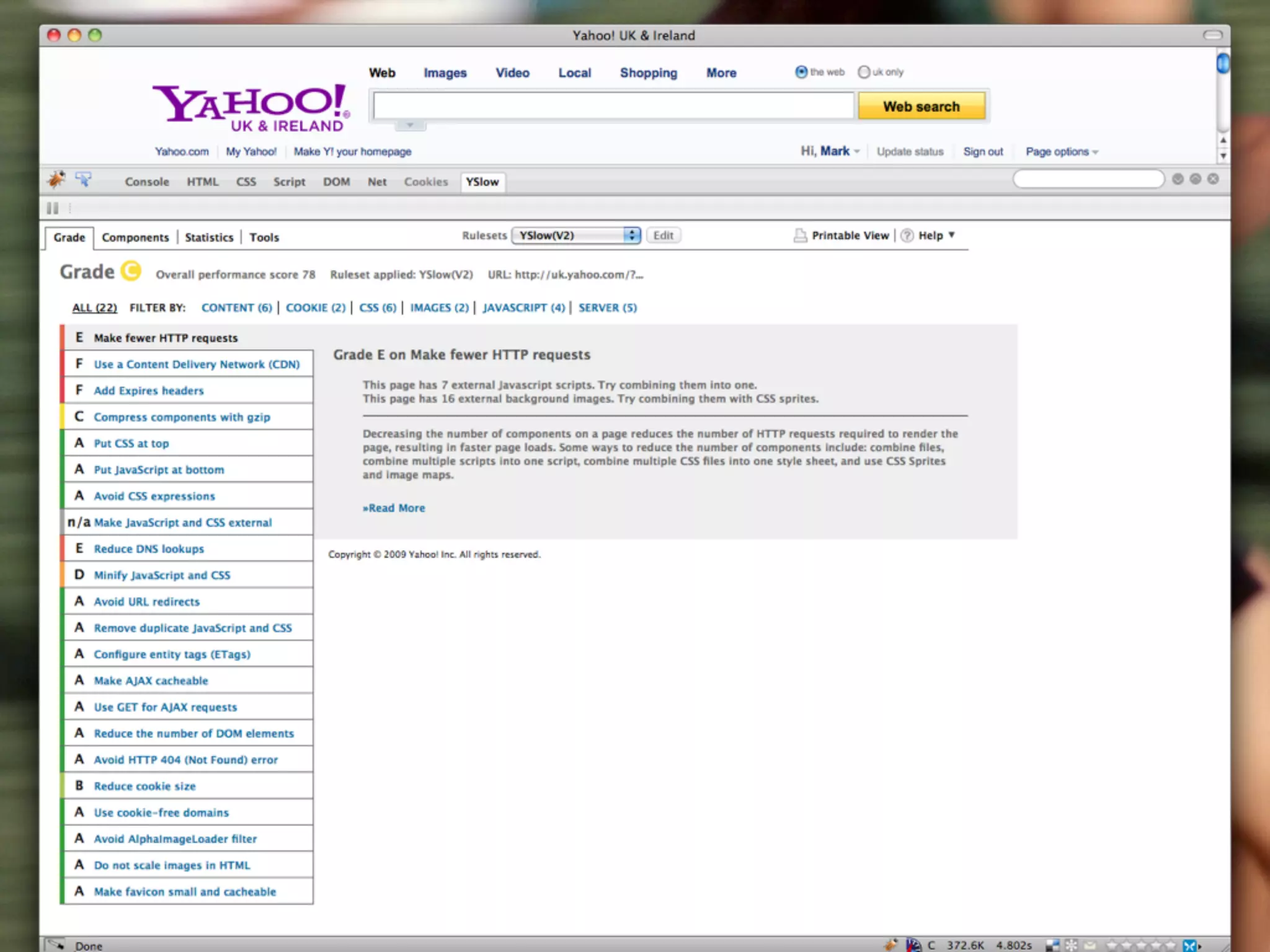The width and height of the screenshot is (1270, 952).
Task: Click the page's vertical scrollbar thumb
Action: 1222,64
